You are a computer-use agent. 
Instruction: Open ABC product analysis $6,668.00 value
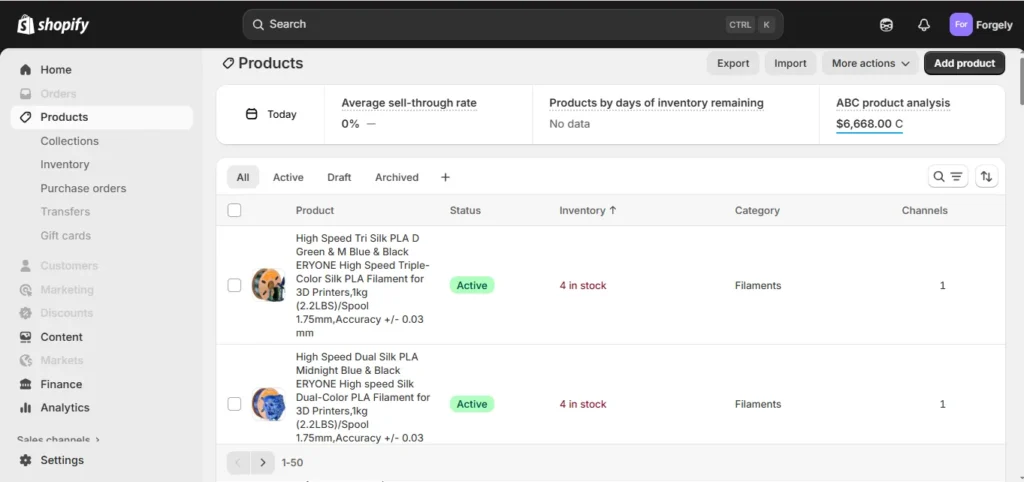tap(869, 123)
